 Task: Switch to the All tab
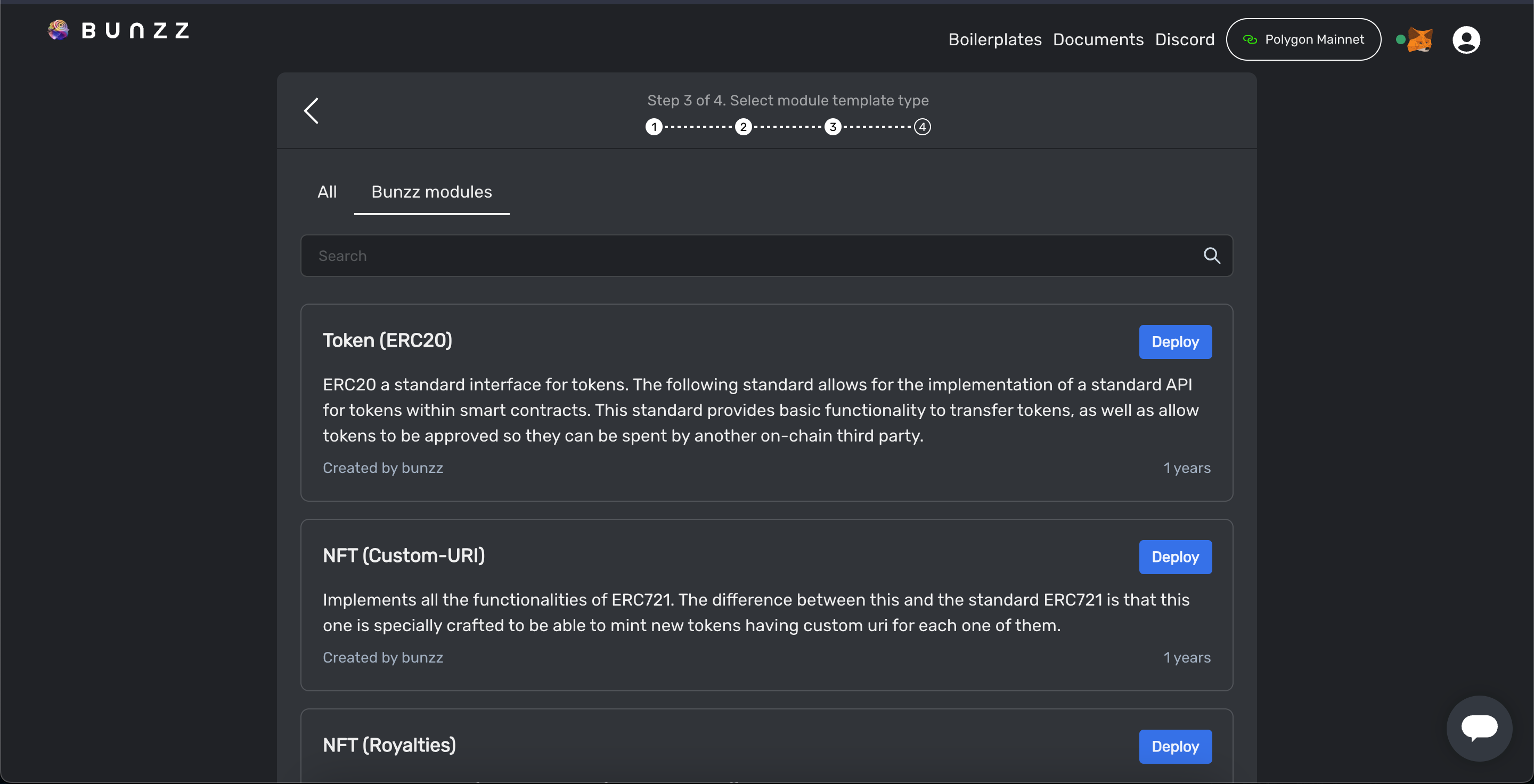[x=327, y=192]
